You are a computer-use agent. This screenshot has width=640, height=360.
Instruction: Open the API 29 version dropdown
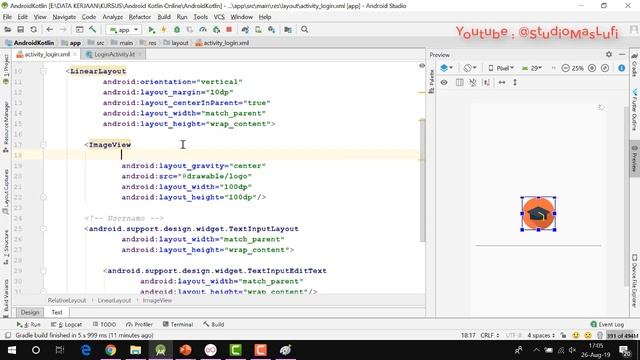pyautogui.click(x=532, y=68)
